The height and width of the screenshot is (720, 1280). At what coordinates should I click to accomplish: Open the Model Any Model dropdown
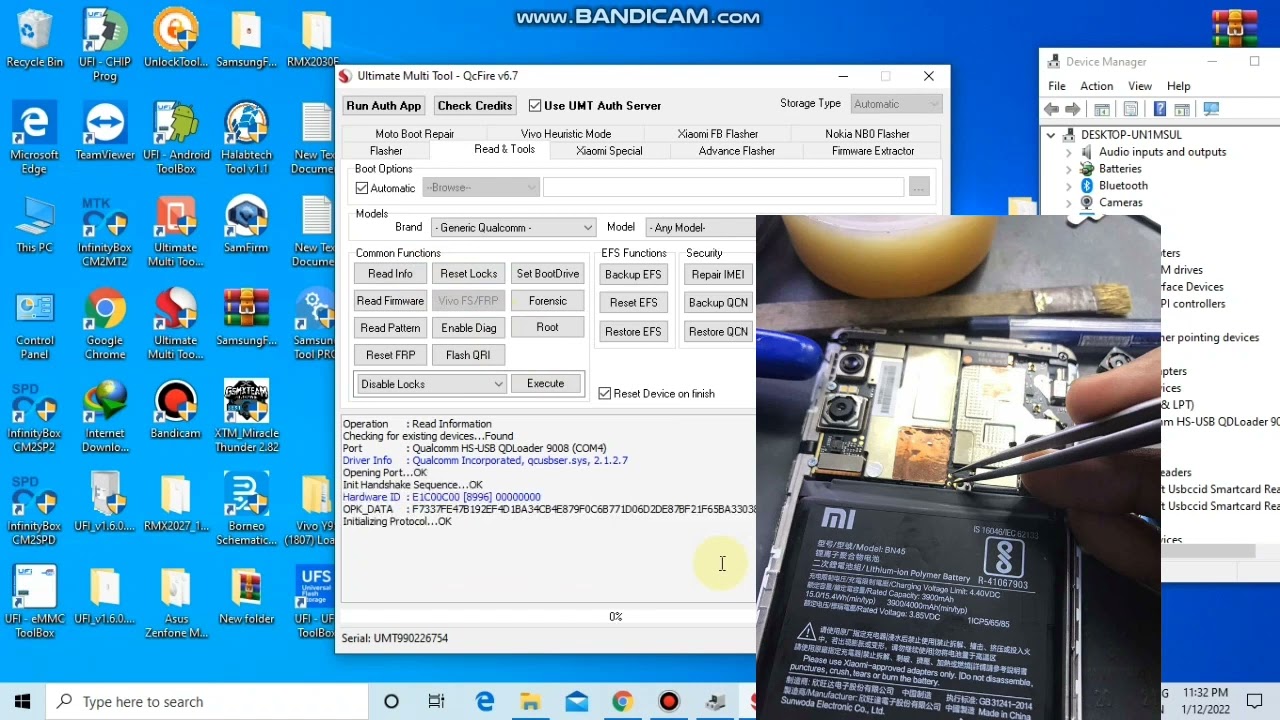pyautogui.click(x=700, y=227)
